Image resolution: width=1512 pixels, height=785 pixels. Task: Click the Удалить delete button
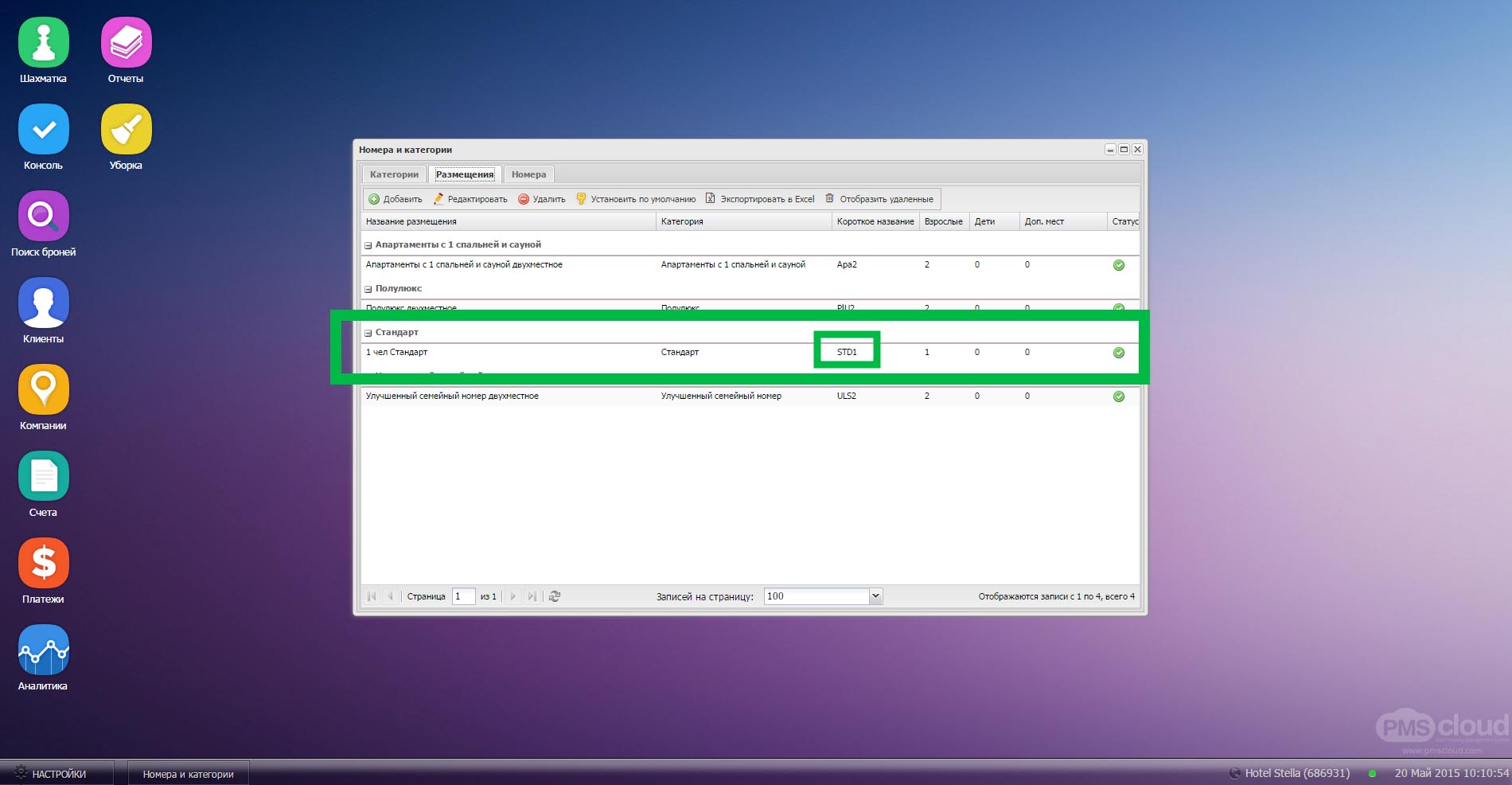(542, 199)
